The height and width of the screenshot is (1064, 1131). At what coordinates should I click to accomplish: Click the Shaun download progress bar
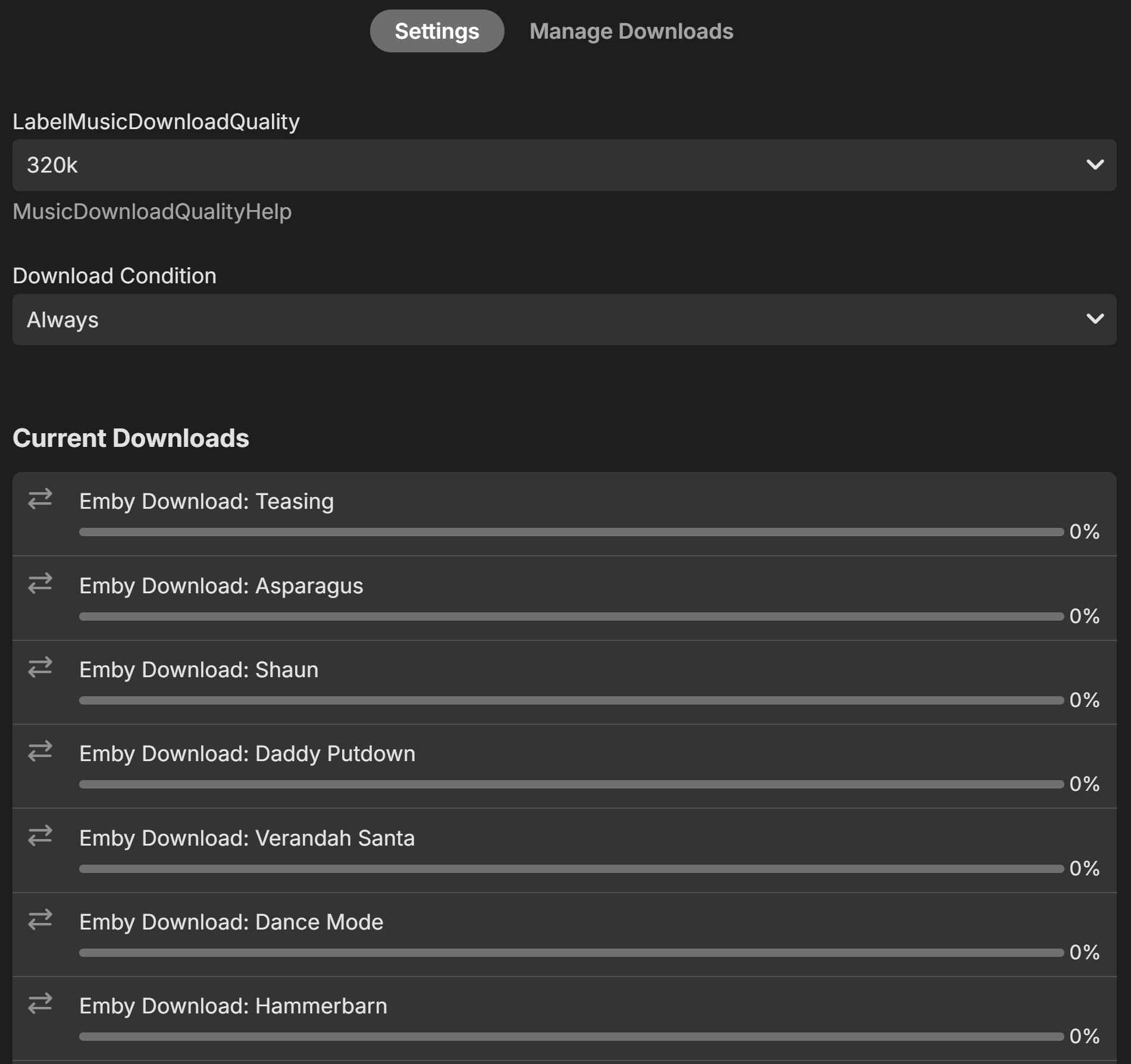[x=571, y=700]
